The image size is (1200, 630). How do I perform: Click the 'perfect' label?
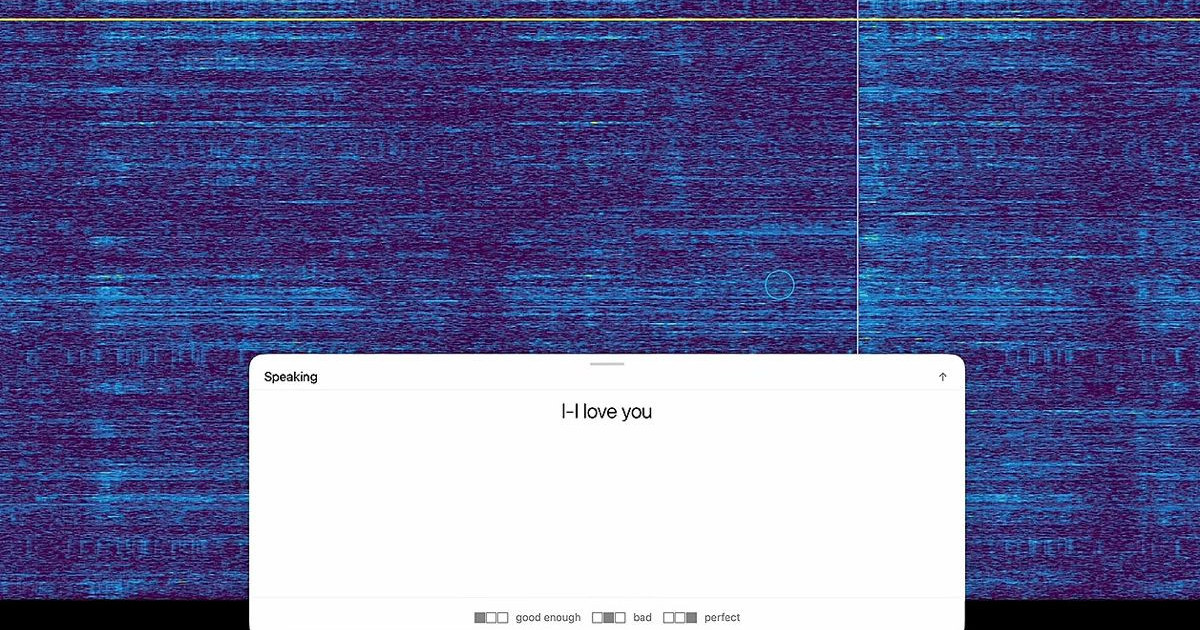click(722, 618)
